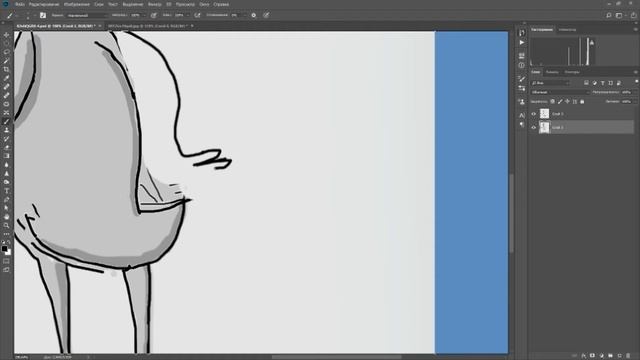Hide the top layer with eye icon

[533, 114]
